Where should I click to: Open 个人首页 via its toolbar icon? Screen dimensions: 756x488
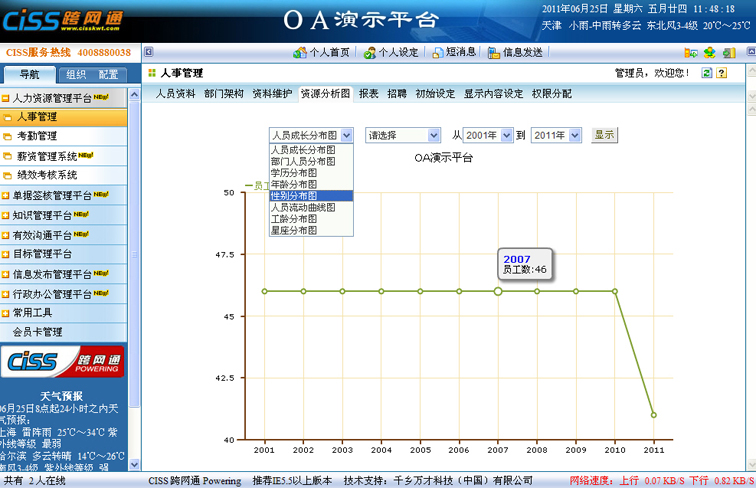click(x=299, y=52)
